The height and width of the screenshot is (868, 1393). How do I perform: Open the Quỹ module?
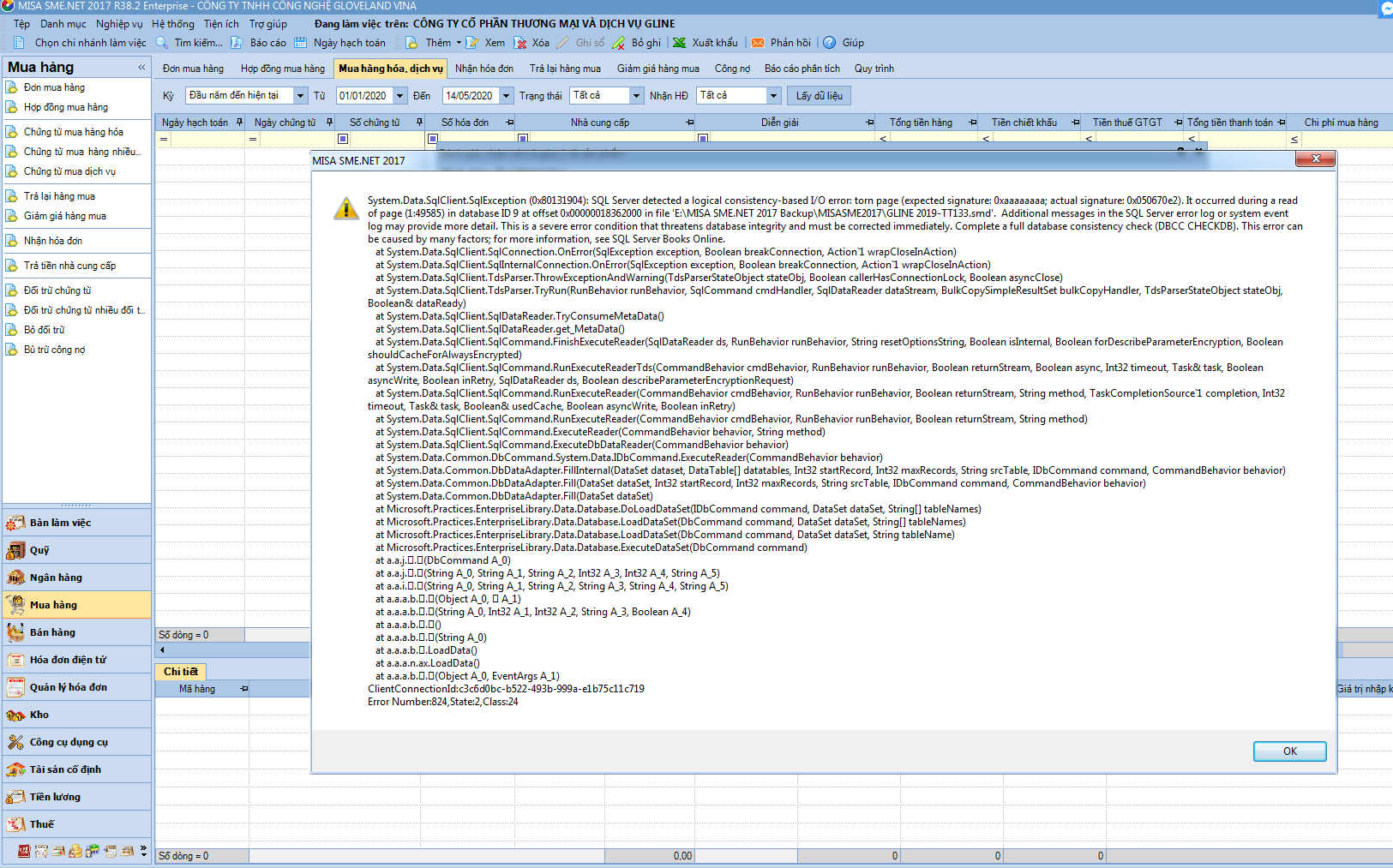77,550
